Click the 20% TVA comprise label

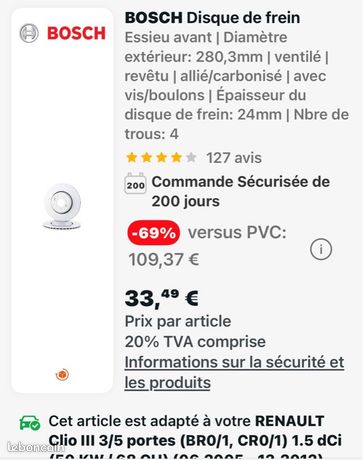[195, 342]
